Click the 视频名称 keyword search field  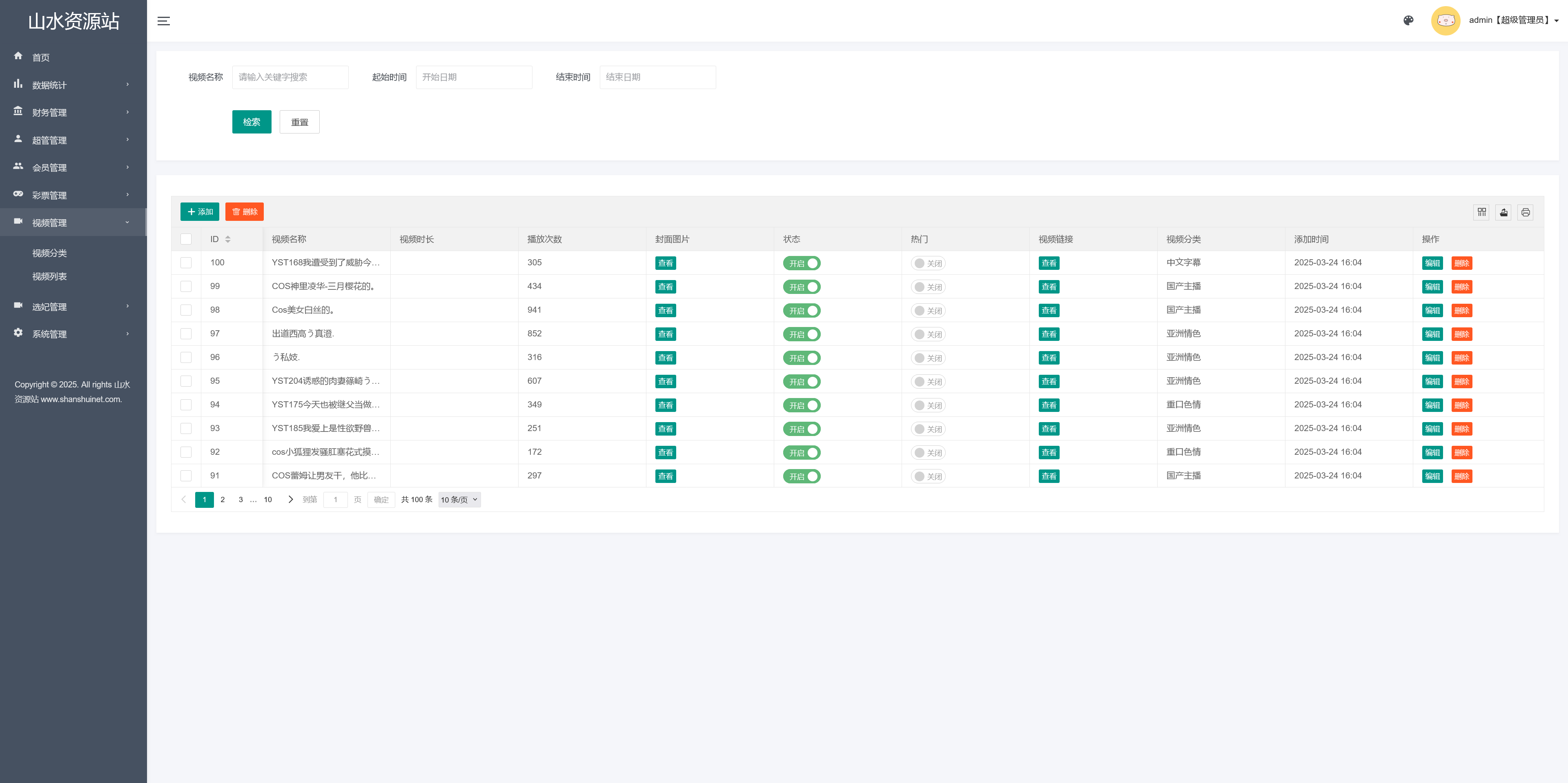click(x=290, y=77)
